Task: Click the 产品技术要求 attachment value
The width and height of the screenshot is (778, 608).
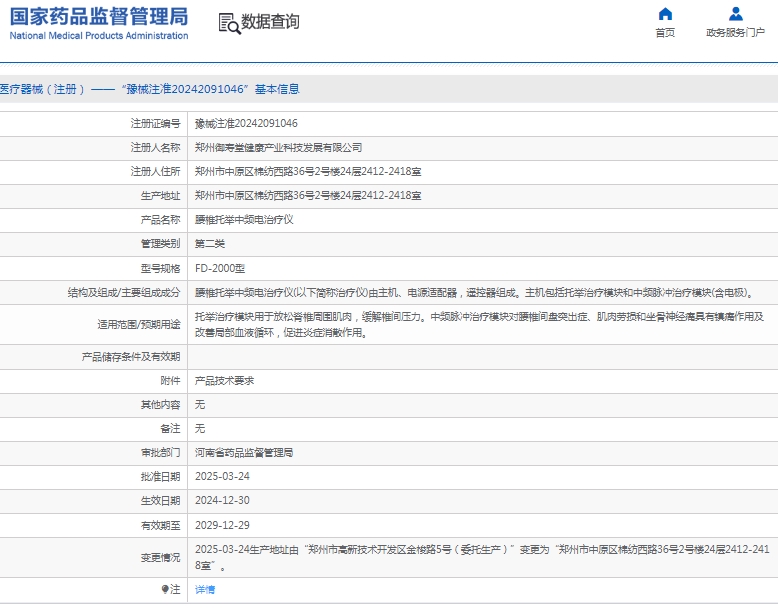Action: 224,381
